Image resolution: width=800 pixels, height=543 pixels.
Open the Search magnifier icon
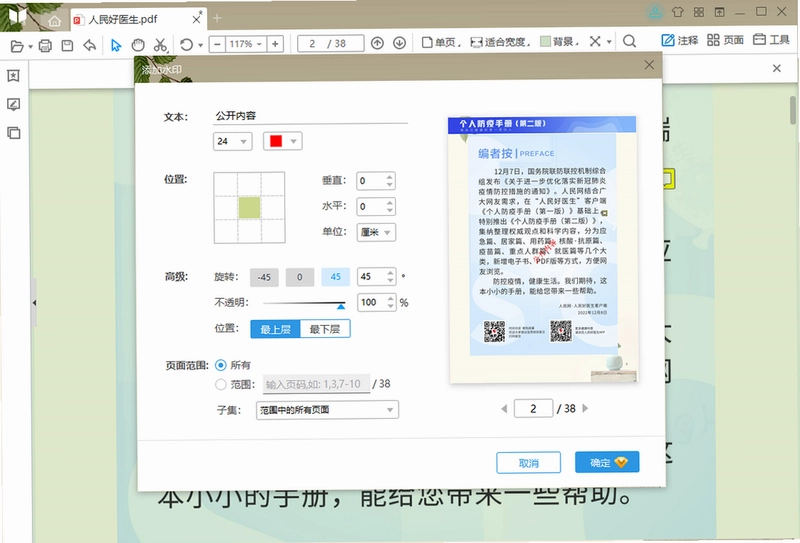(630, 41)
